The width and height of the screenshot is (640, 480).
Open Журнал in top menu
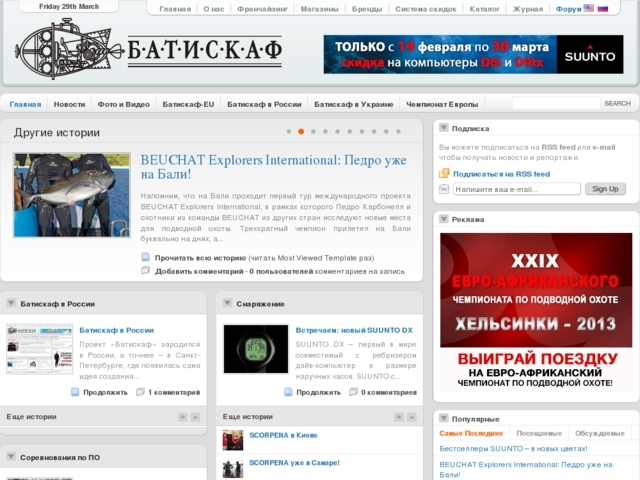click(528, 9)
